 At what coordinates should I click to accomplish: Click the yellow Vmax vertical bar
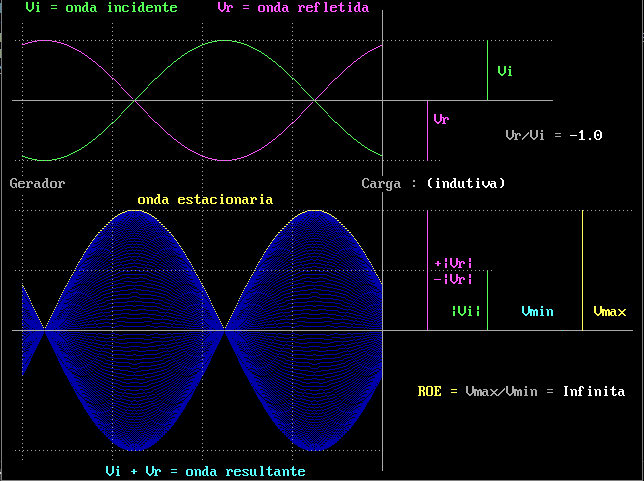[582, 270]
